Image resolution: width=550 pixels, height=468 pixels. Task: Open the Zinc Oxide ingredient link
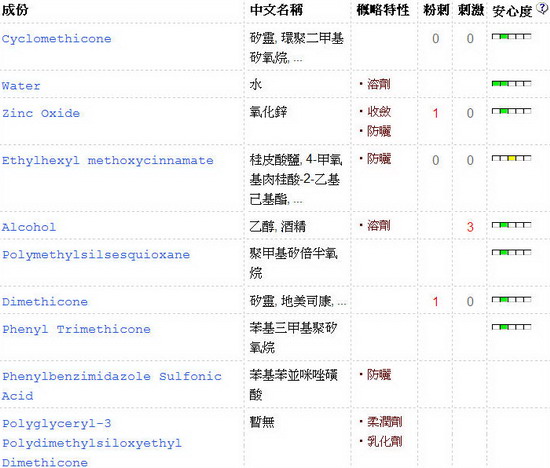click(41, 113)
